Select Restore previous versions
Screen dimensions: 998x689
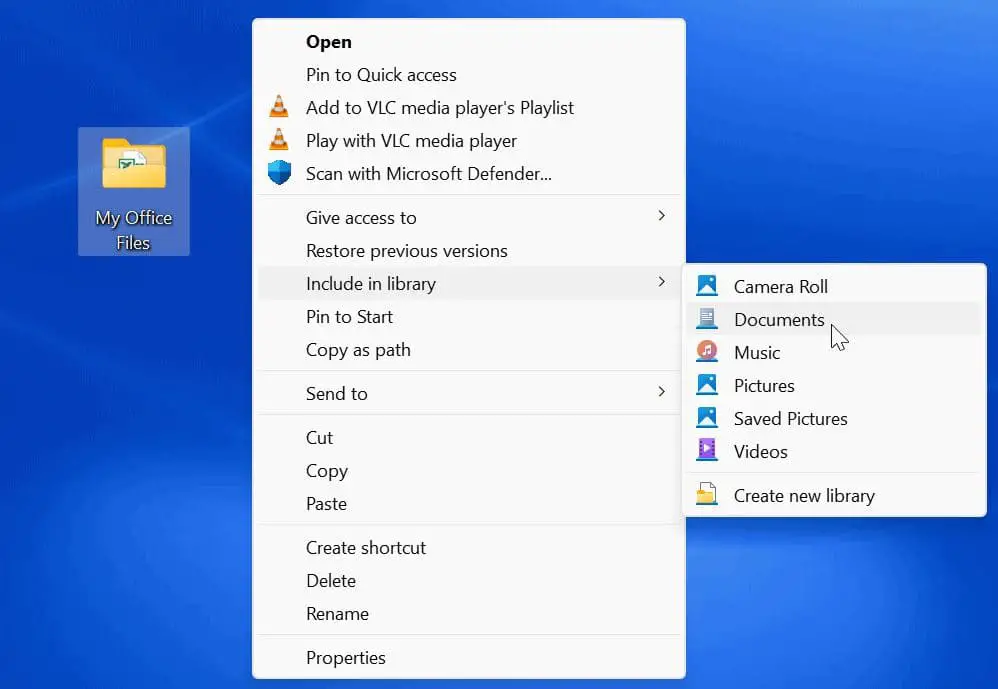[469, 251]
